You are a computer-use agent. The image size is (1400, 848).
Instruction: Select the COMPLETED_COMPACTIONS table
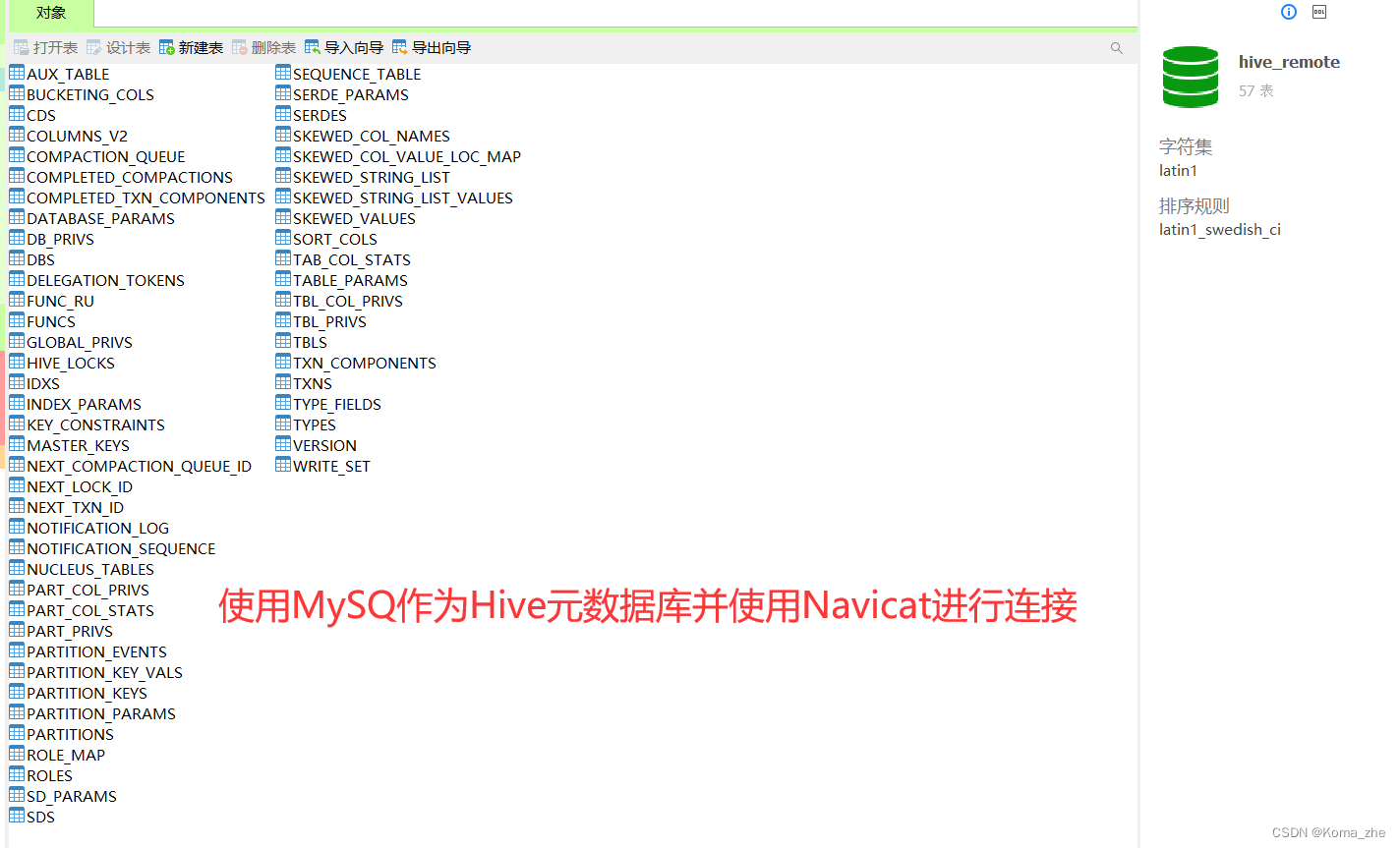[130, 177]
